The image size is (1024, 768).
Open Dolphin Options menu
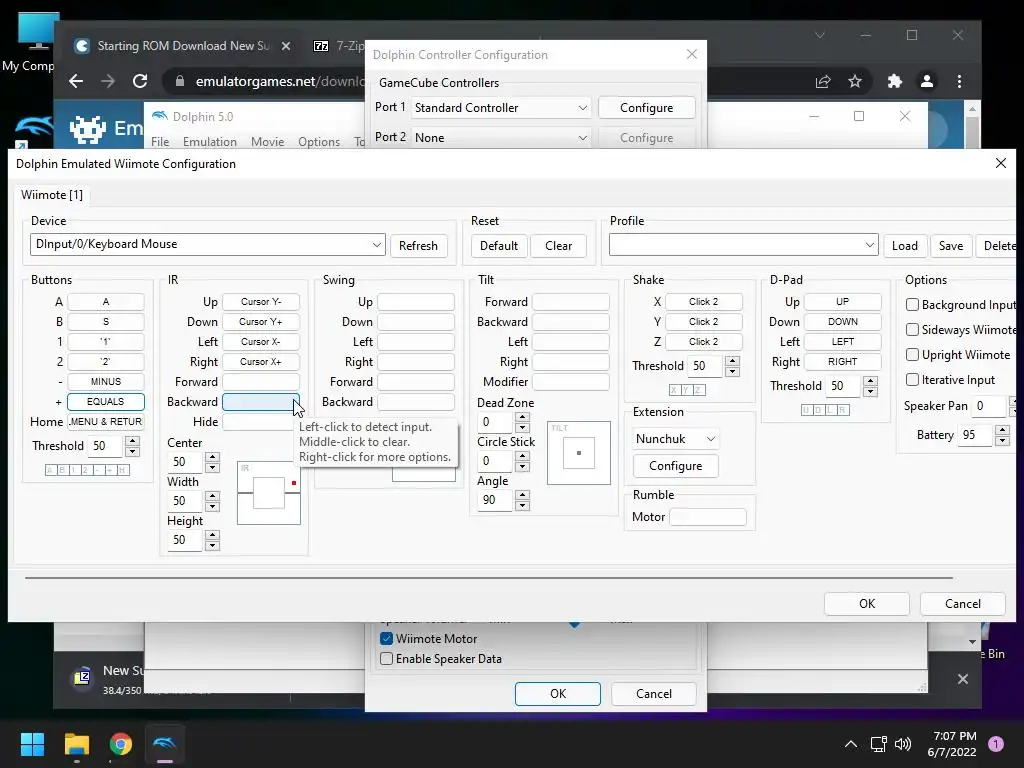tap(319, 142)
